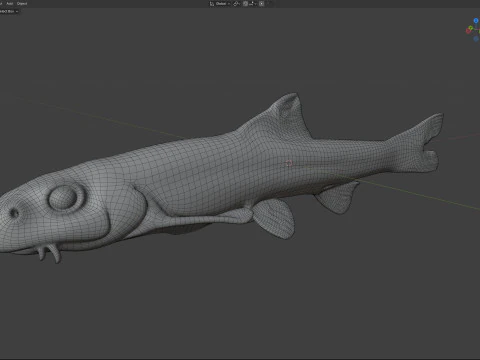Open the Object menu
This screenshot has height=360, width=480.
tap(22, 4)
